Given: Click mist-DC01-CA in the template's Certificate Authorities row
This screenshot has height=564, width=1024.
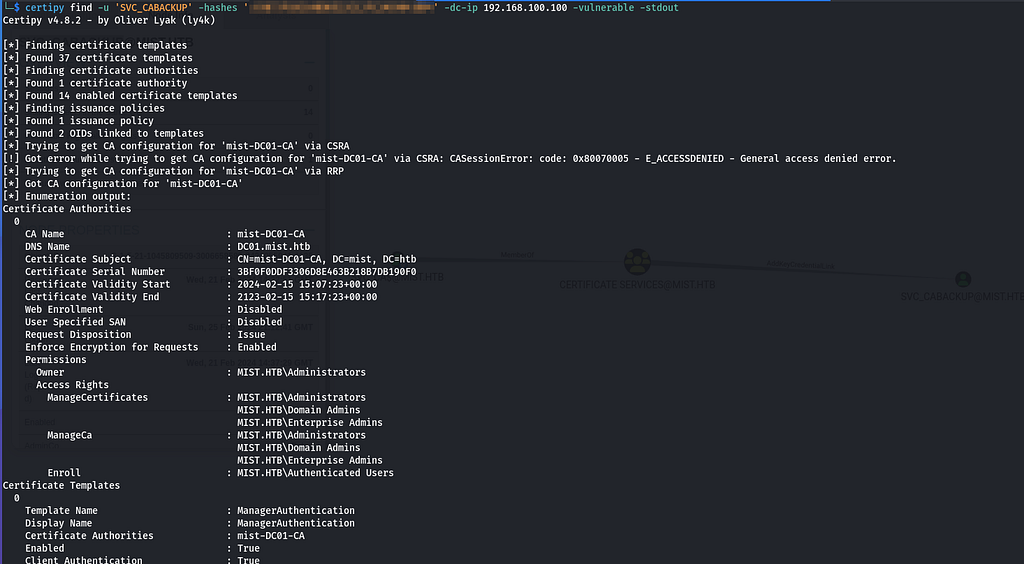Looking at the screenshot, I should (270, 536).
